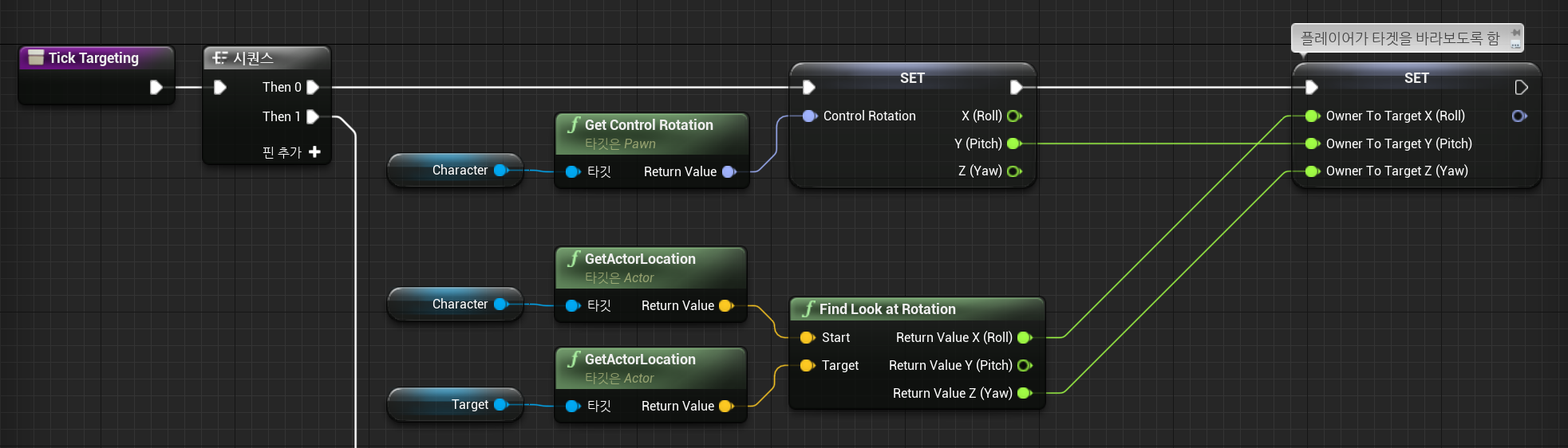Click exec input pin of Owner To Target SET node

tap(1311, 87)
